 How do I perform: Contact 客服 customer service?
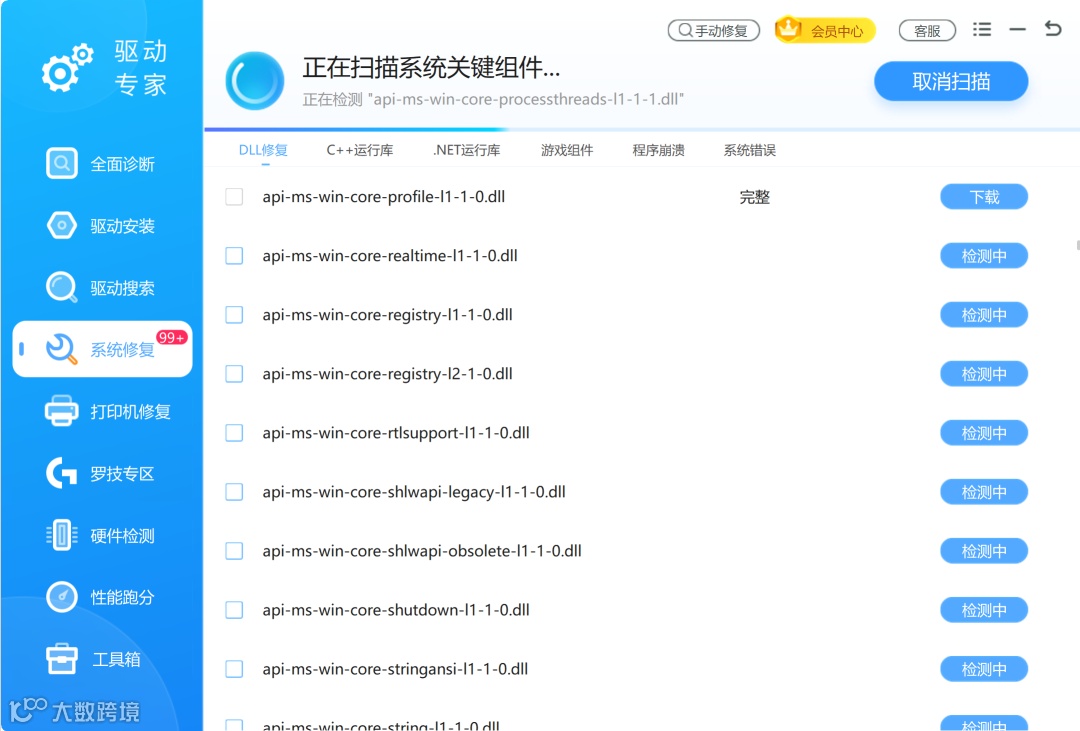(927, 30)
